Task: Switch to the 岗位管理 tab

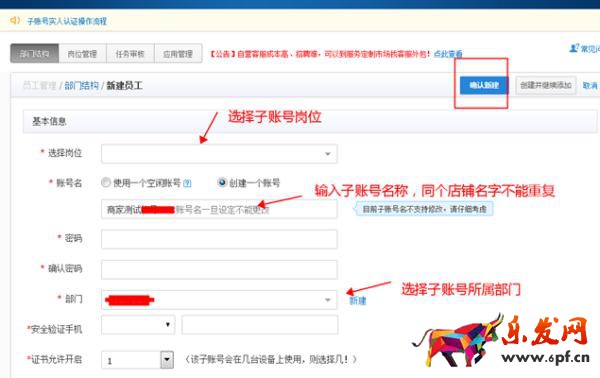Action: (82, 54)
